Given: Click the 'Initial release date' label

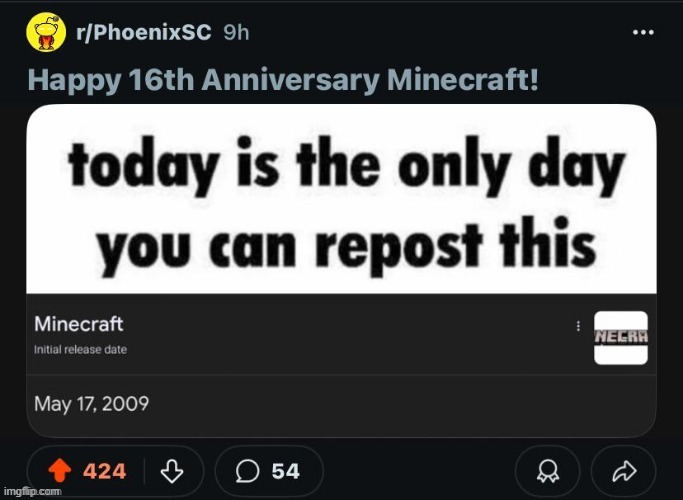Looking at the screenshot, I should [80, 349].
